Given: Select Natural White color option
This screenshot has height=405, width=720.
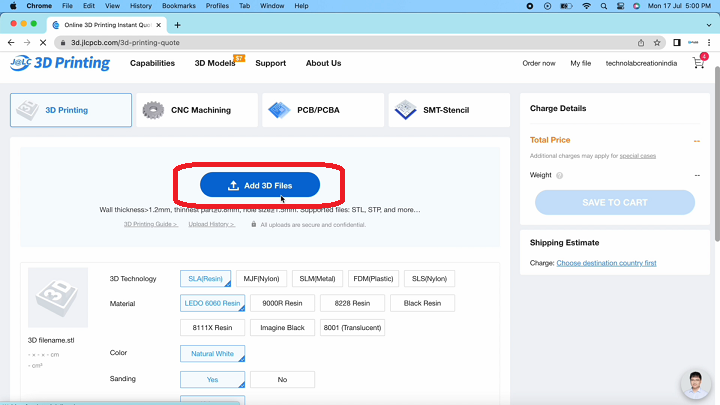Looking at the screenshot, I should point(212,354).
